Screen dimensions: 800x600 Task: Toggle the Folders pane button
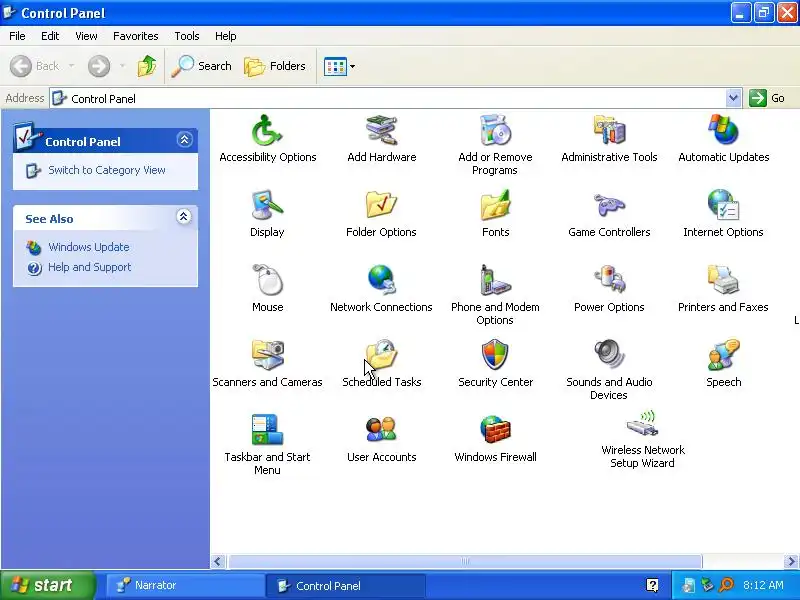tap(274, 66)
